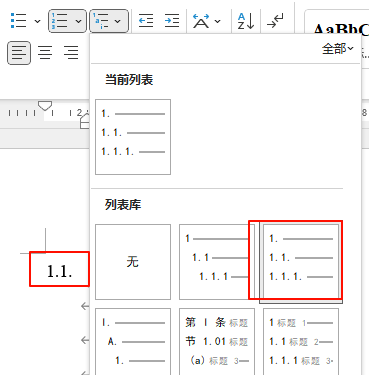This screenshot has height=375, width=369.
Task: Click the bullet list icon
Action: (x=18, y=21)
